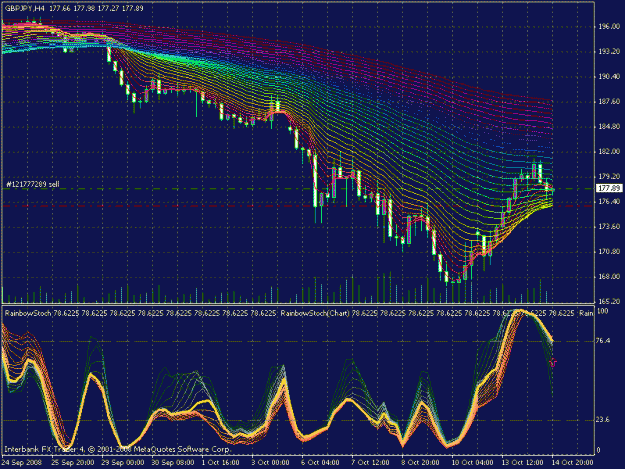625x469 pixels.
Task: Click the GBPJPY,H4 chart title text
Action: pyautogui.click(x=25, y=8)
